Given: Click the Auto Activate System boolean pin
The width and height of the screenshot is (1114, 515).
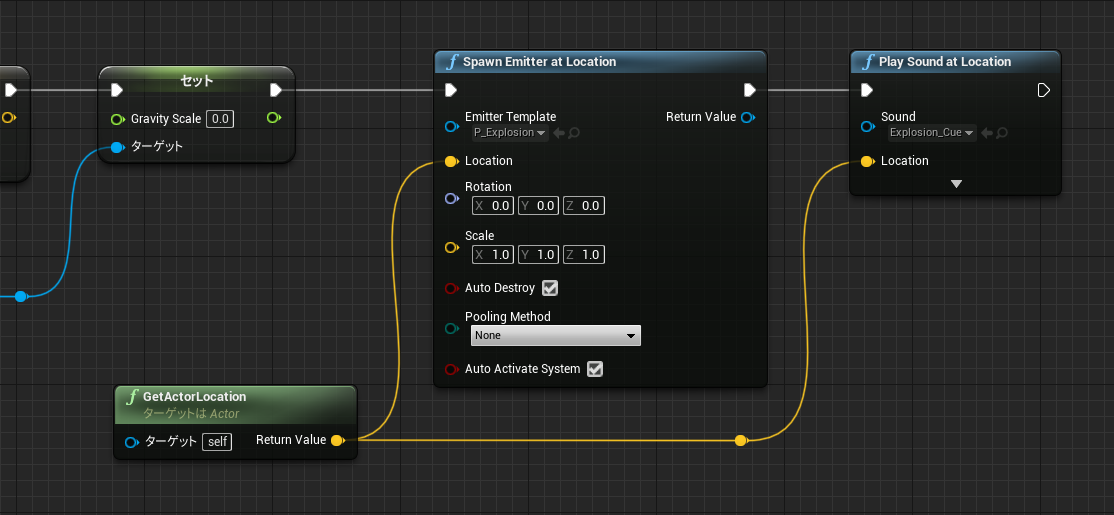Looking at the screenshot, I should click(450, 369).
